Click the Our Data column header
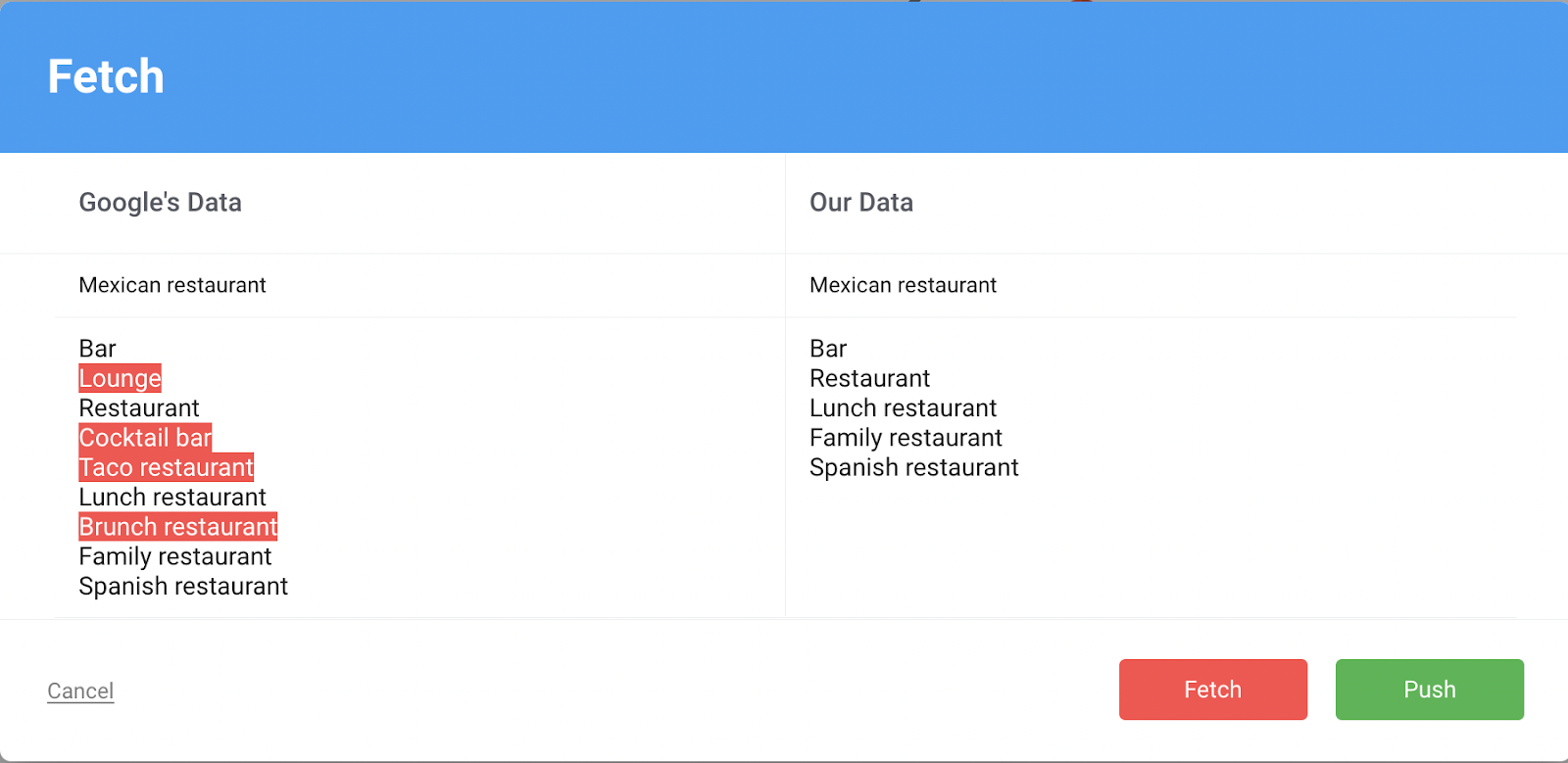The width and height of the screenshot is (1568, 763). coord(861,203)
